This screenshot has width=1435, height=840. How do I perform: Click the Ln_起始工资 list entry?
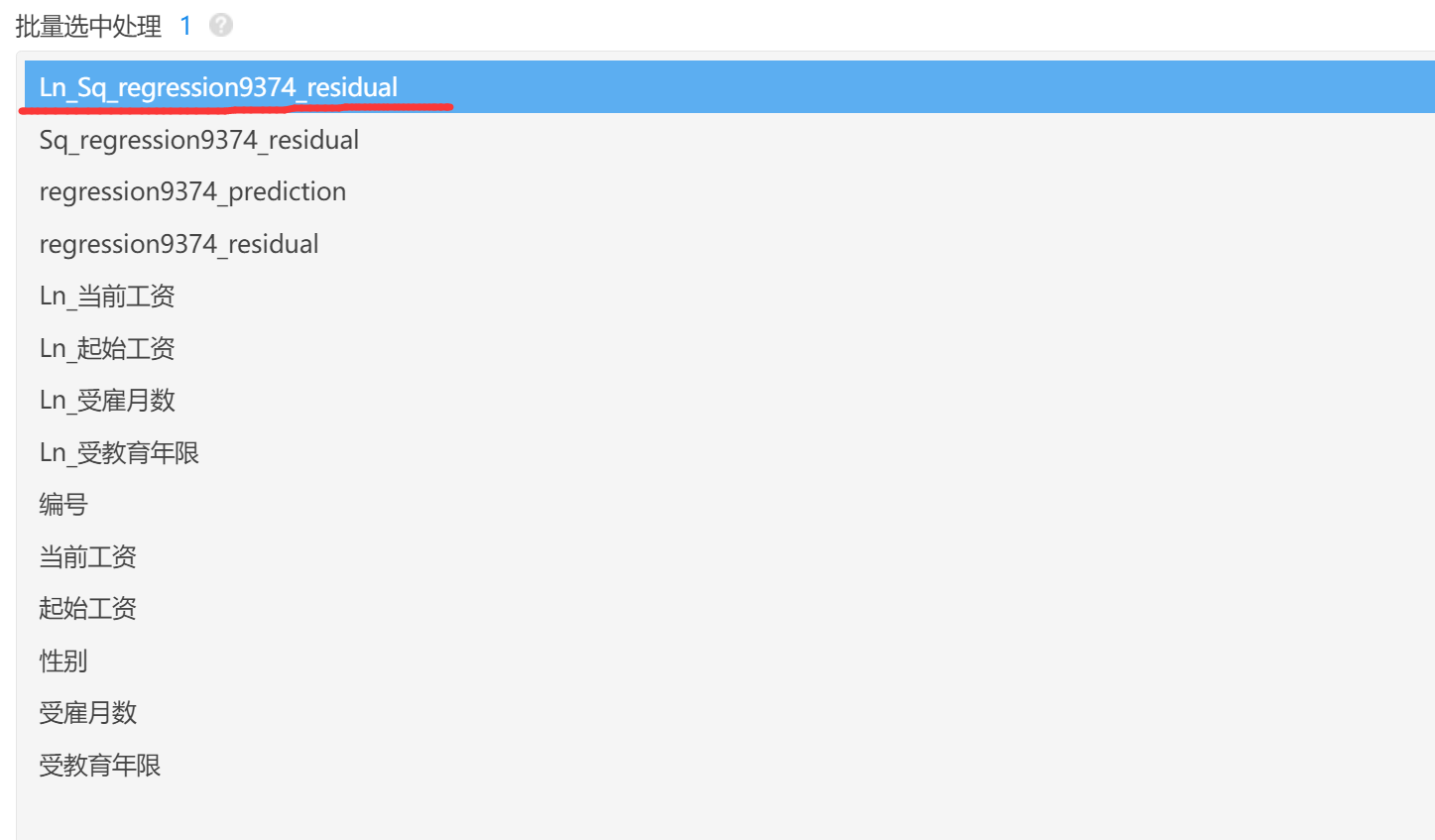(107, 348)
